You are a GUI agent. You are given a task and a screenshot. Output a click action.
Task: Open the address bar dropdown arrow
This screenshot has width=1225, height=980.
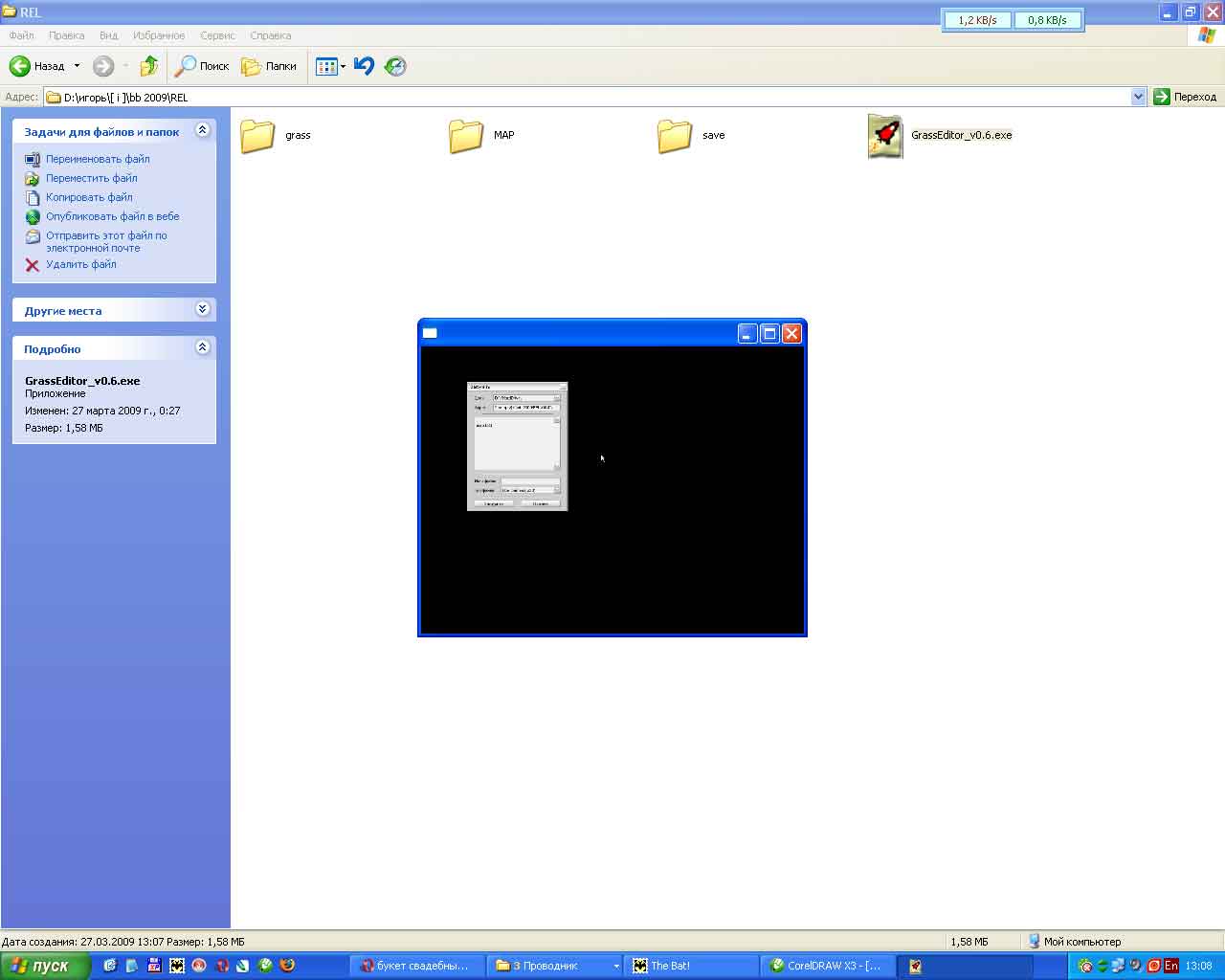[1138, 97]
